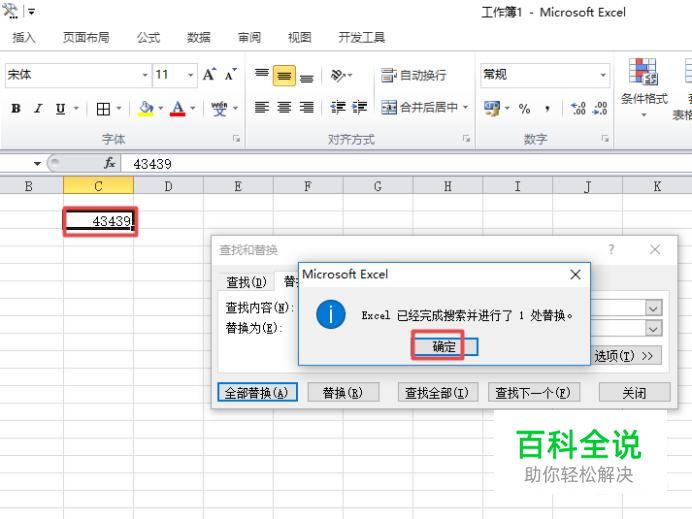This screenshot has height=519, width=692.
Task: Select middle vertical alignment
Action: 284,76
